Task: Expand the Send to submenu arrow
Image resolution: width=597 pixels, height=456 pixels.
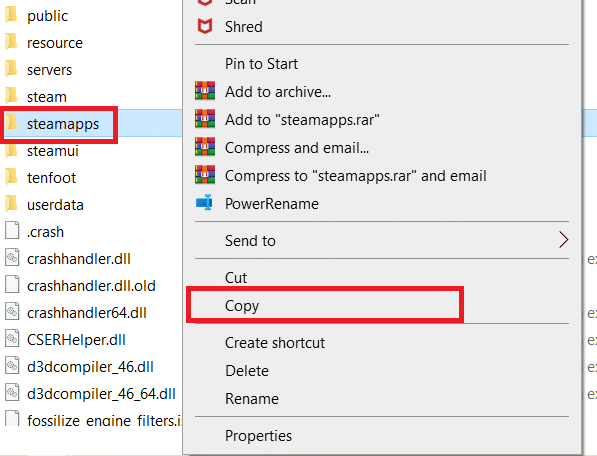Action: pyautogui.click(x=563, y=240)
